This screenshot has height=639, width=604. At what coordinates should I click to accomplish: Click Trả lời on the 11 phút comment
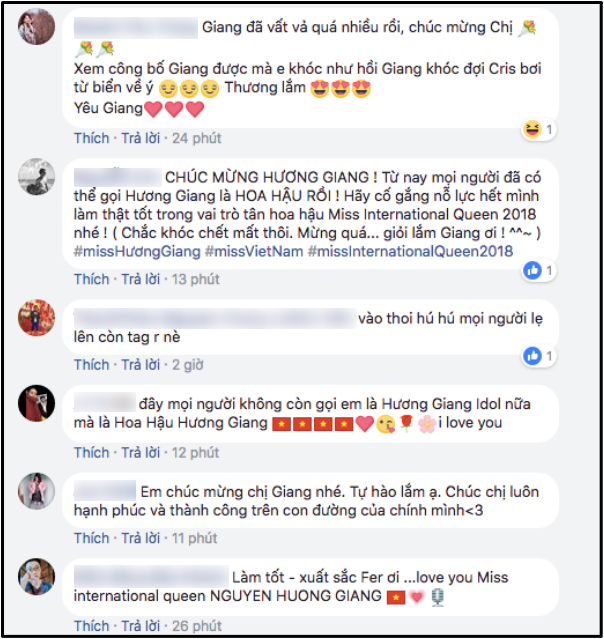141,538
